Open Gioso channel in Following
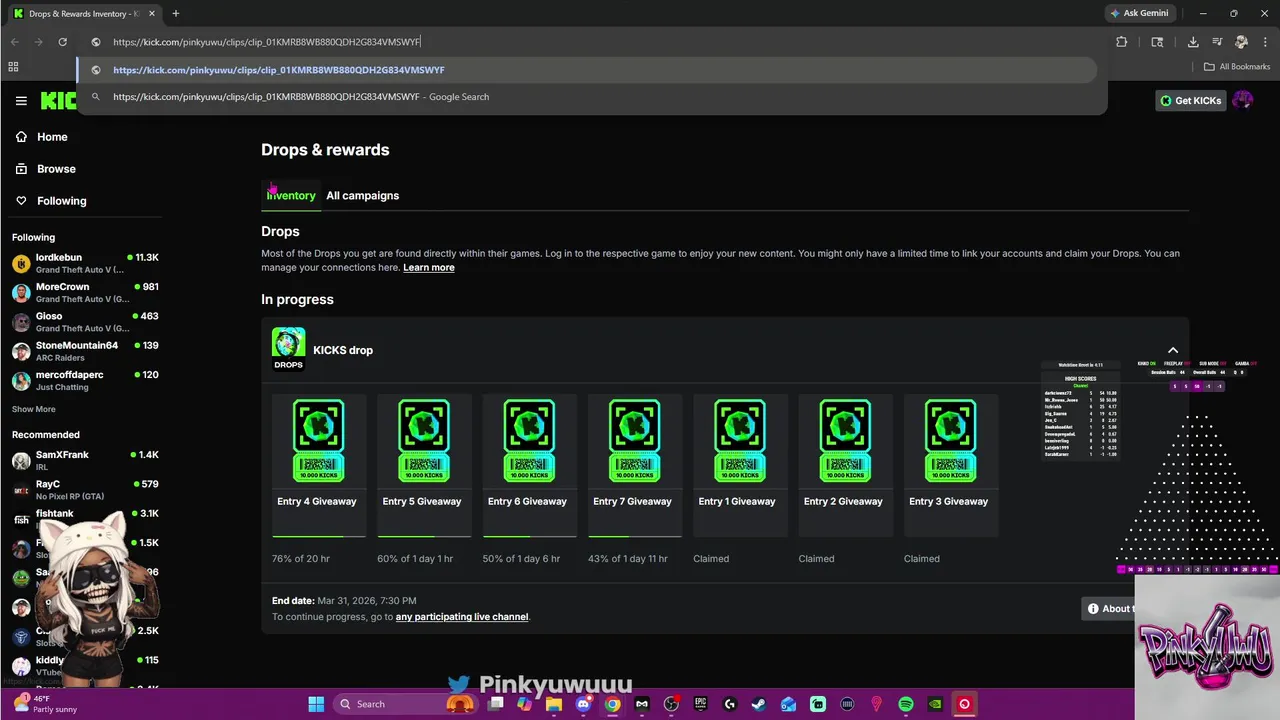This screenshot has height=720, width=1280. coord(84,321)
